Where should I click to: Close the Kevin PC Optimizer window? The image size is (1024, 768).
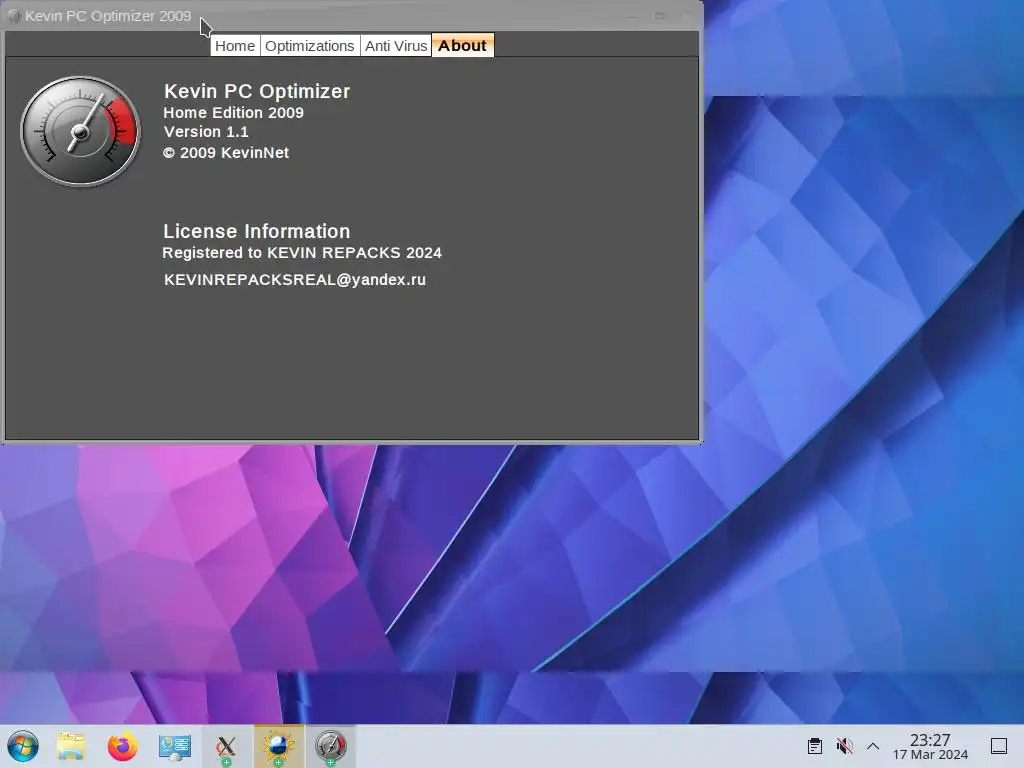tap(686, 16)
